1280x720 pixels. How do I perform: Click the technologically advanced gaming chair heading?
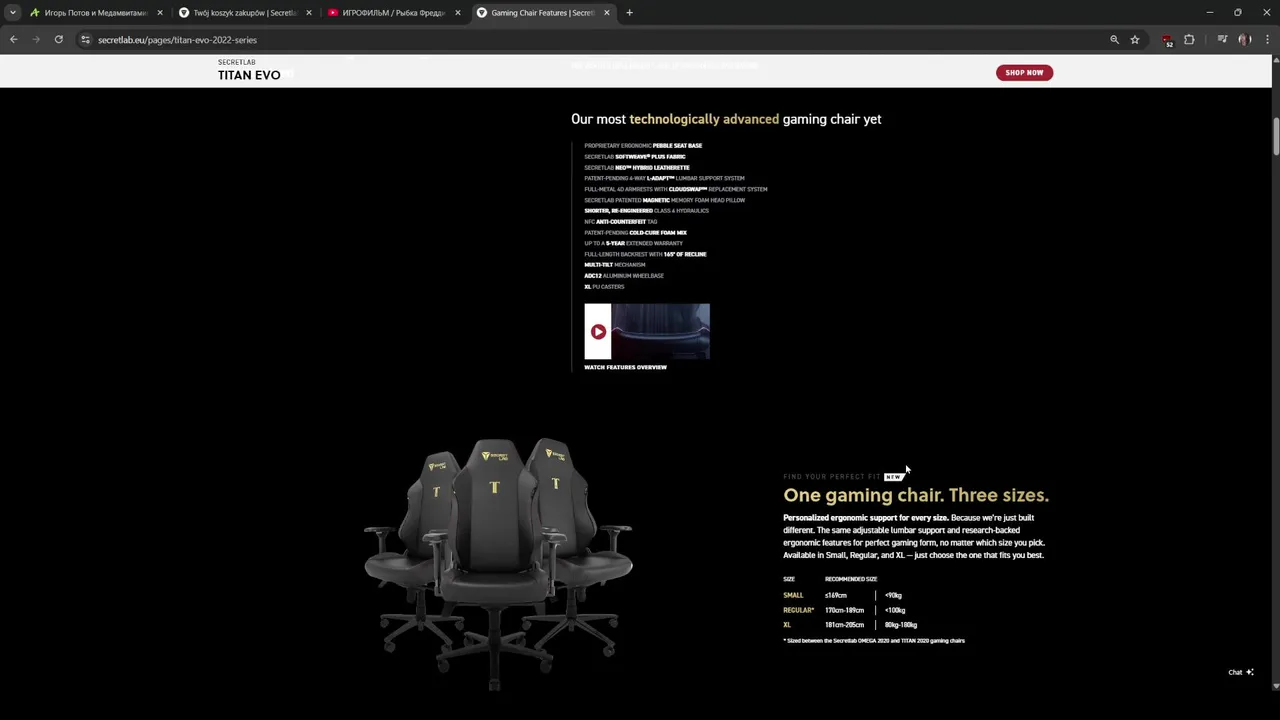(x=726, y=119)
